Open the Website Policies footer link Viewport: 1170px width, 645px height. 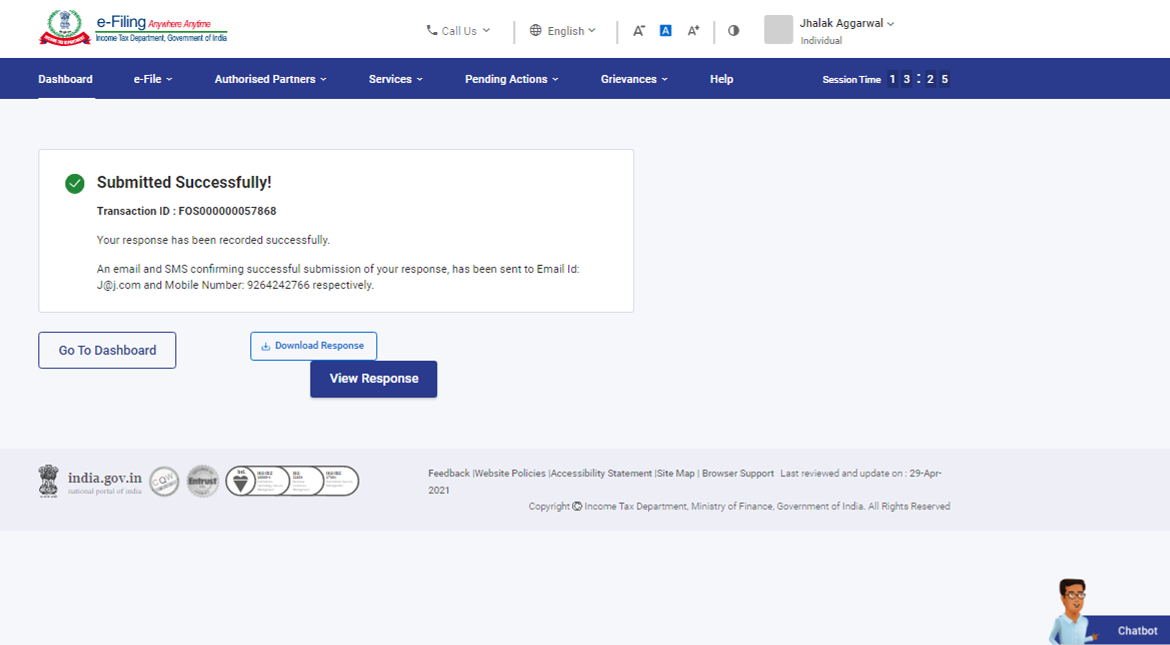coord(510,473)
